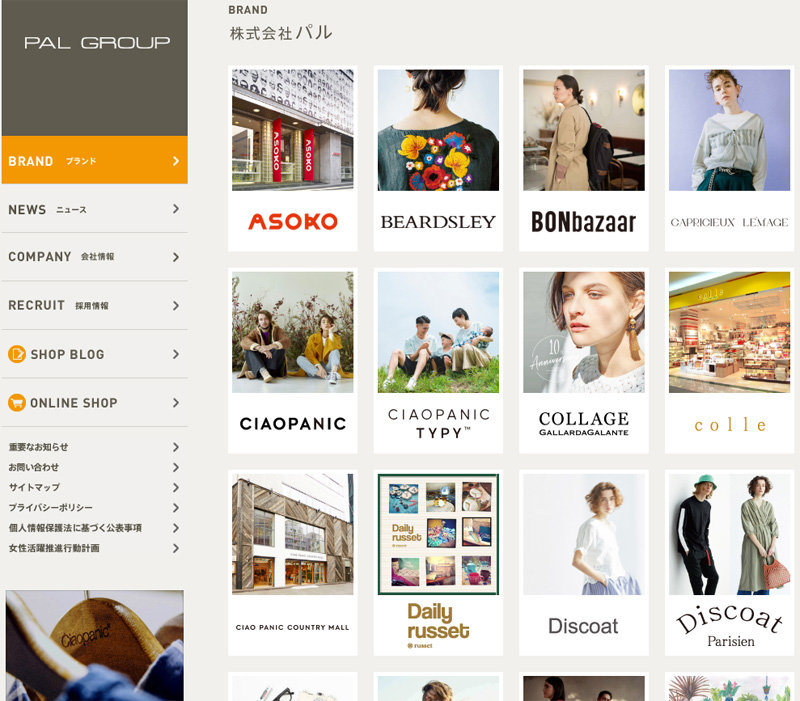Open the プライバシーポリシー link

51,508
